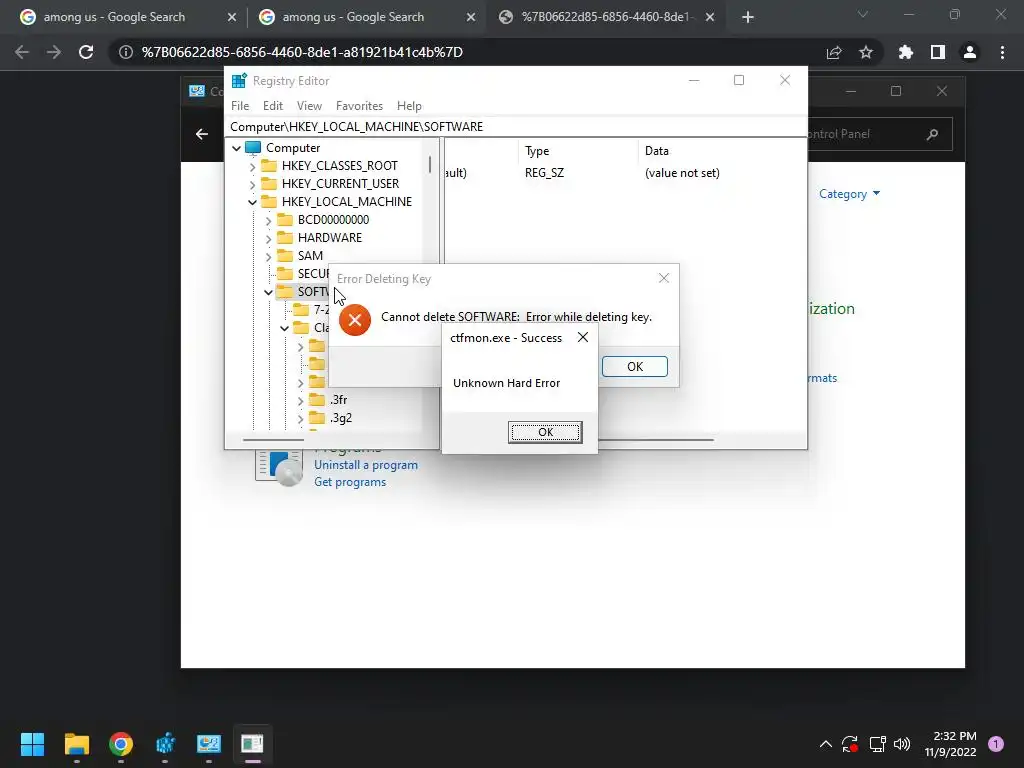This screenshot has height=768, width=1024.
Task: Select the .3g2 key
Action: [x=341, y=418]
